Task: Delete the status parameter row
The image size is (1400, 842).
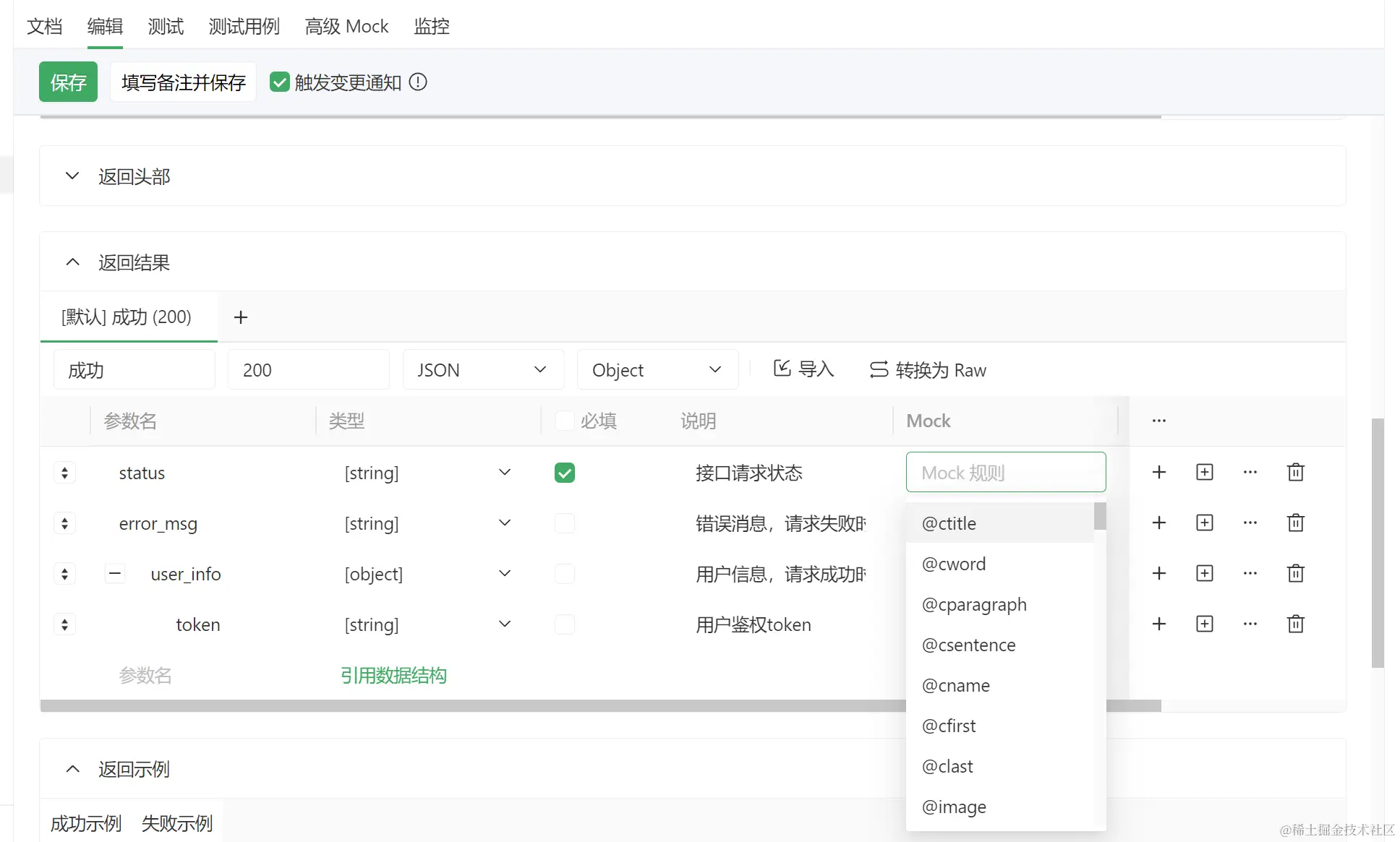Action: 1295,472
